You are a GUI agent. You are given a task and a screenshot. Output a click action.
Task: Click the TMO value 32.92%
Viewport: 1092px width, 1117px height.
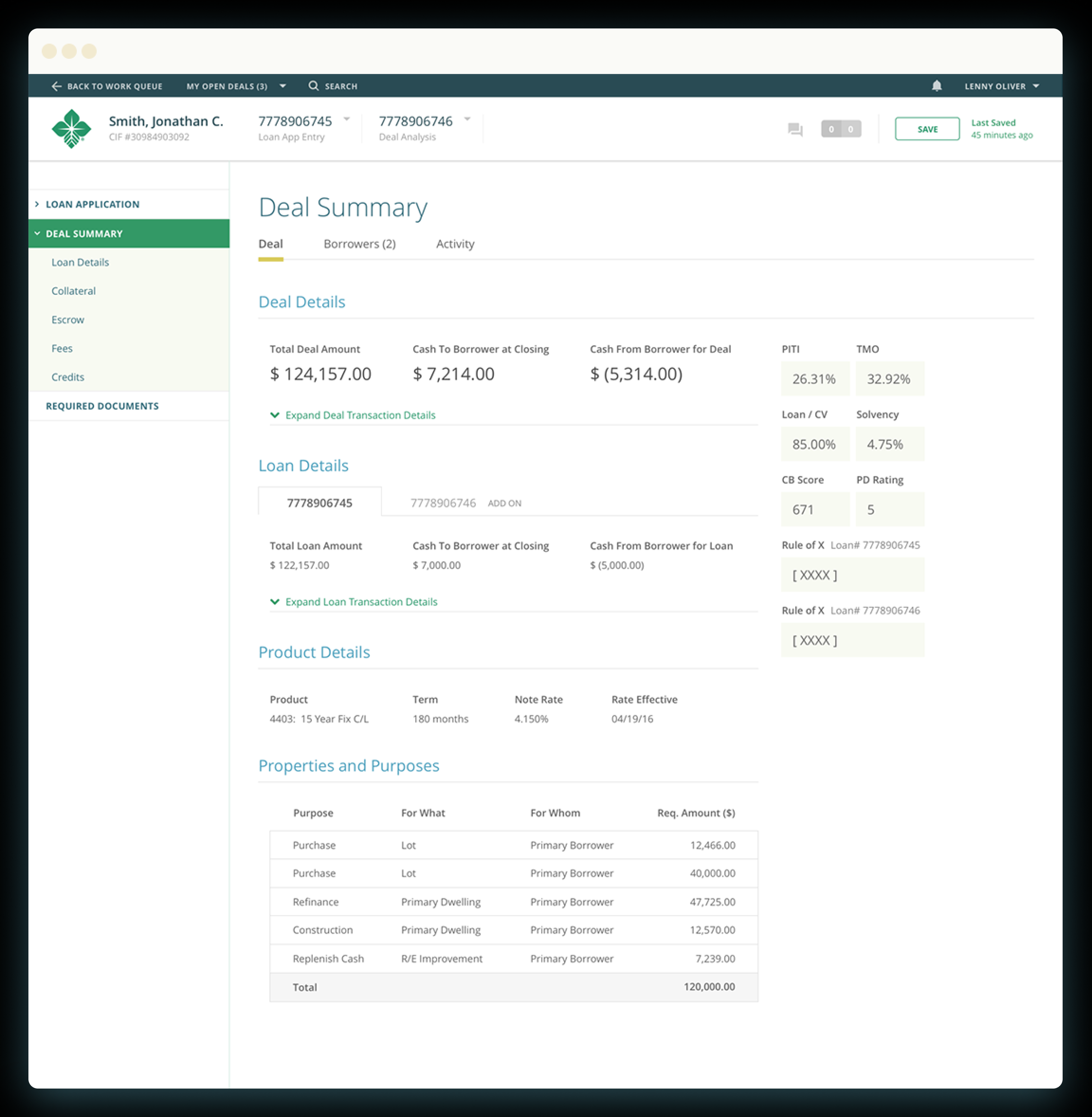click(x=890, y=379)
